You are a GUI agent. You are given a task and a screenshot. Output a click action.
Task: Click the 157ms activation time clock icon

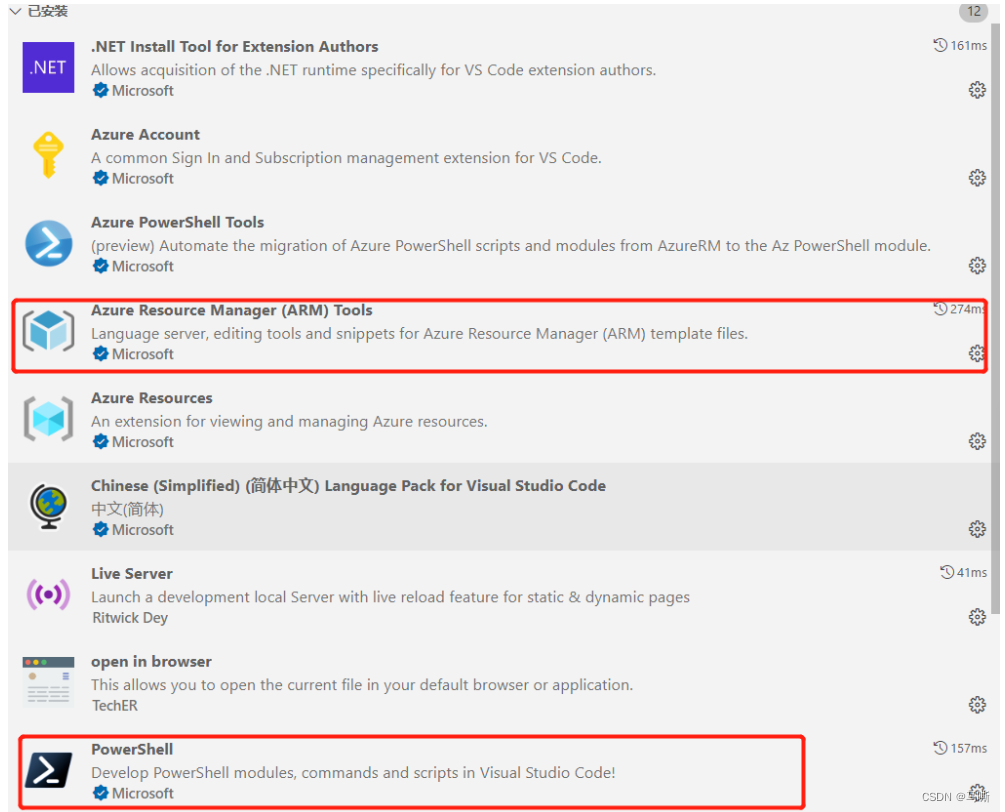tap(940, 747)
